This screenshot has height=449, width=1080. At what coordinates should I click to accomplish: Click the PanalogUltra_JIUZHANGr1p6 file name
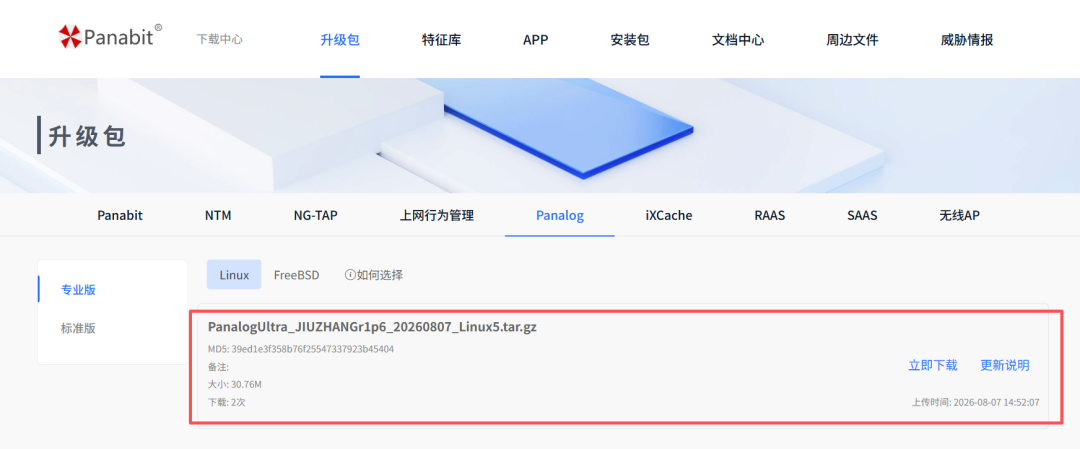point(372,327)
